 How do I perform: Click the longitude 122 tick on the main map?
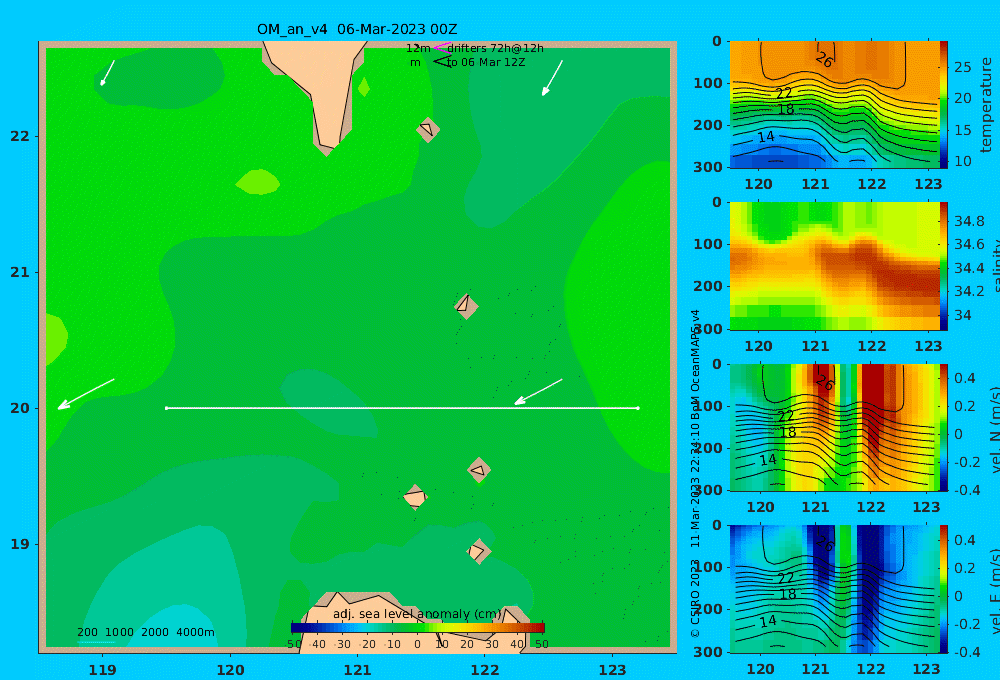(x=485, y=670)
